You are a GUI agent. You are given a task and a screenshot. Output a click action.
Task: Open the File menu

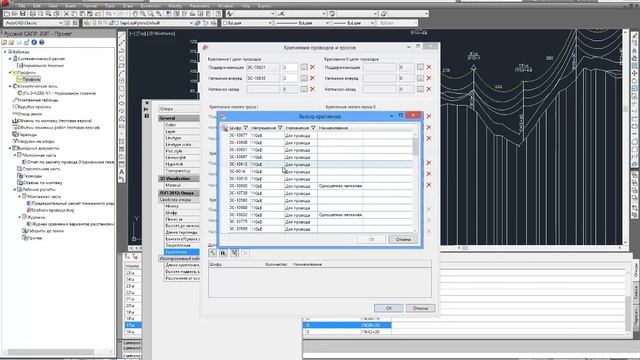pyautogui.click(x=22, y=6)
